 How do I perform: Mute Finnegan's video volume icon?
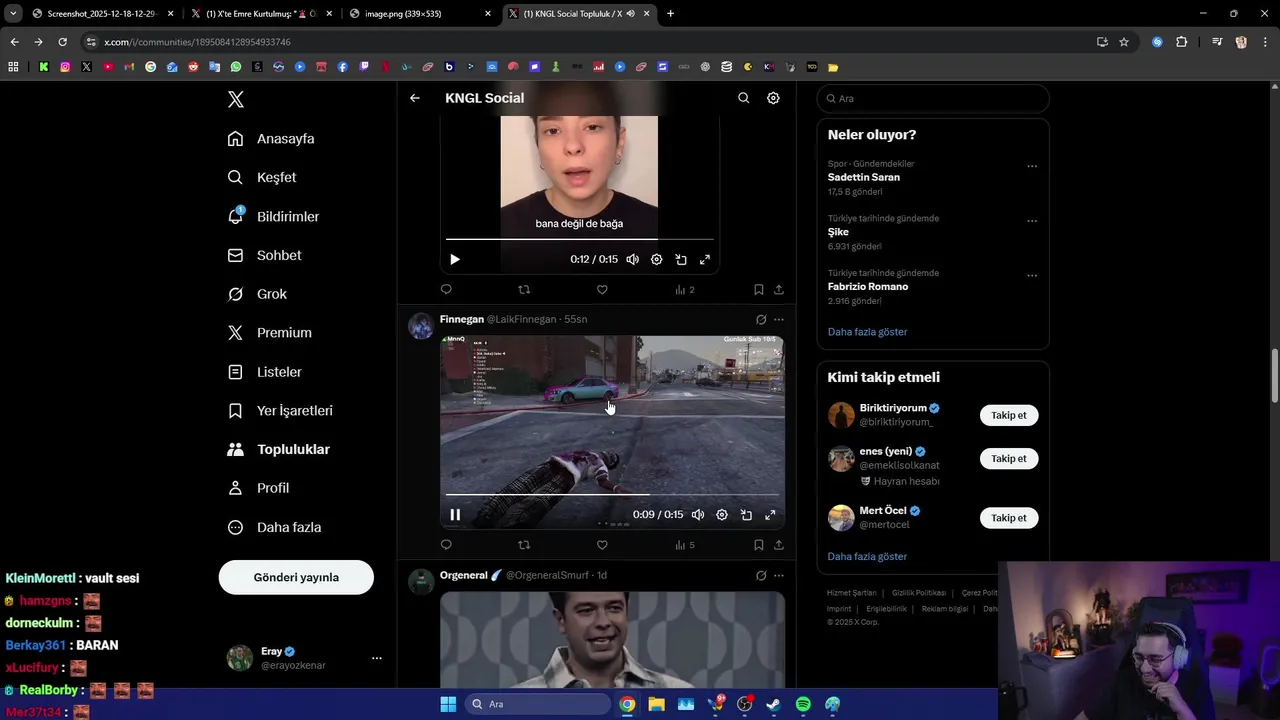coord(698,515)
